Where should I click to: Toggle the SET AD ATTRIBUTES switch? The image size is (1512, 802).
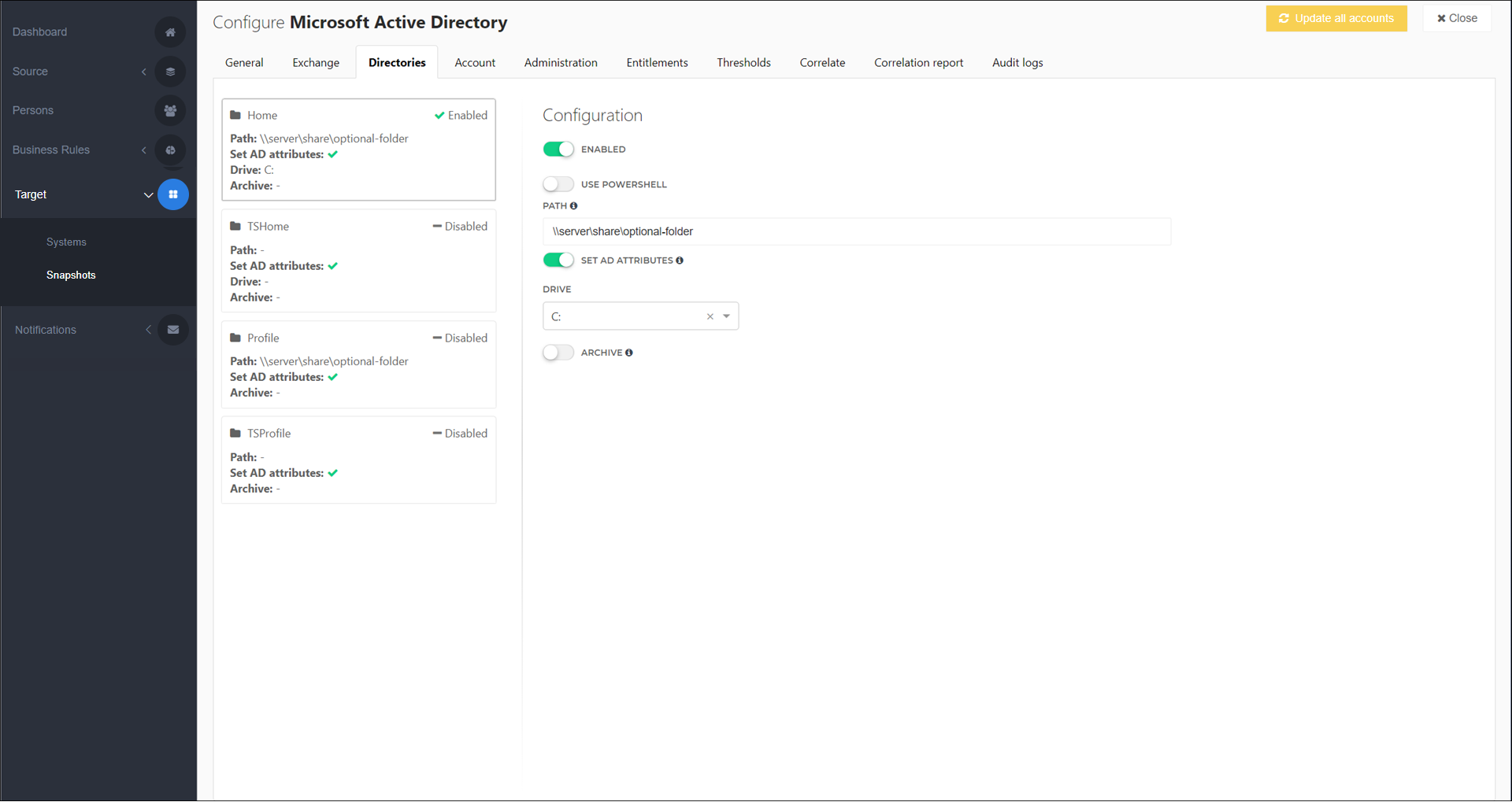click(x=558, y=261)
